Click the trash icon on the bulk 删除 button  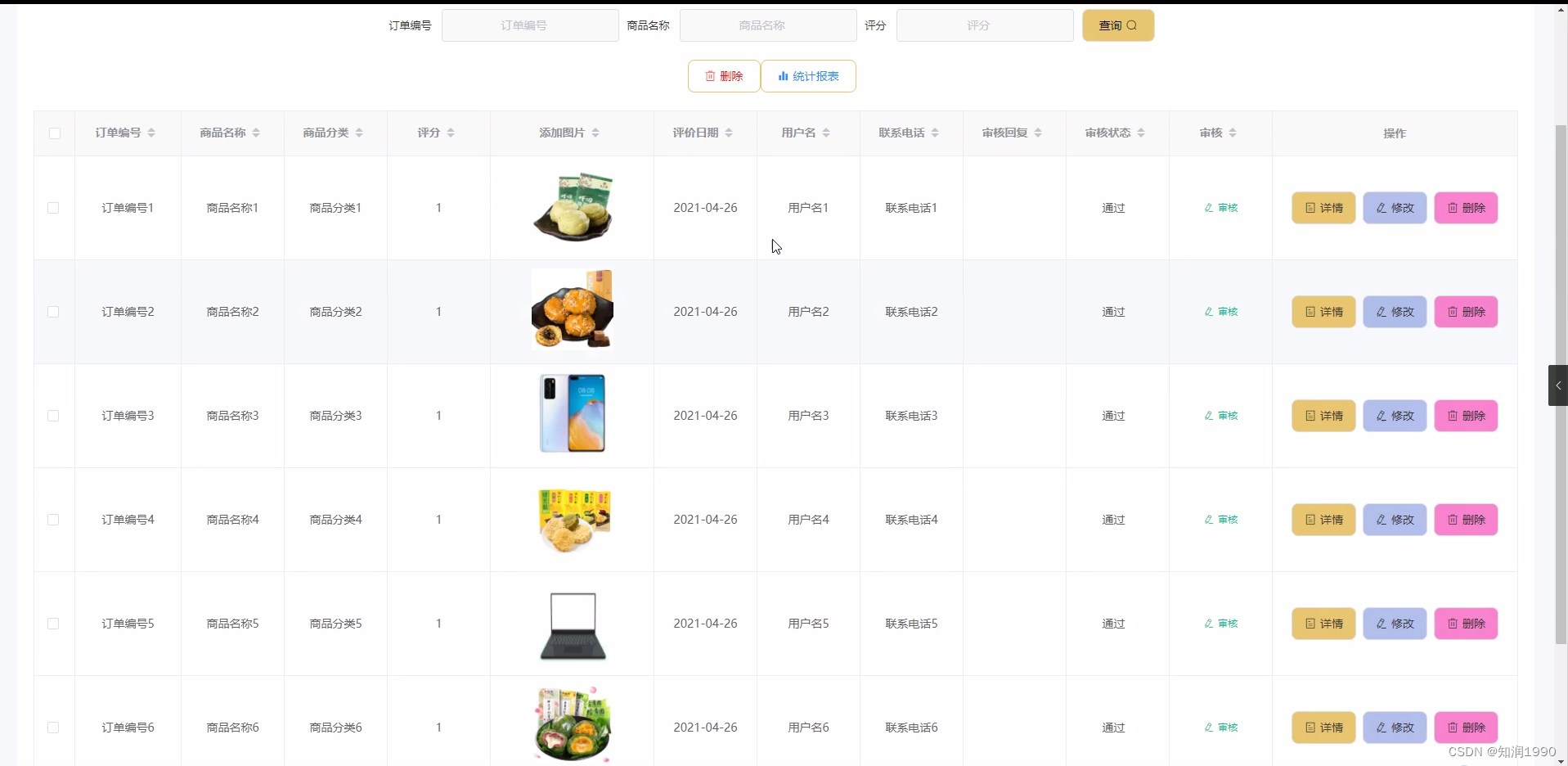pos(710,76)
